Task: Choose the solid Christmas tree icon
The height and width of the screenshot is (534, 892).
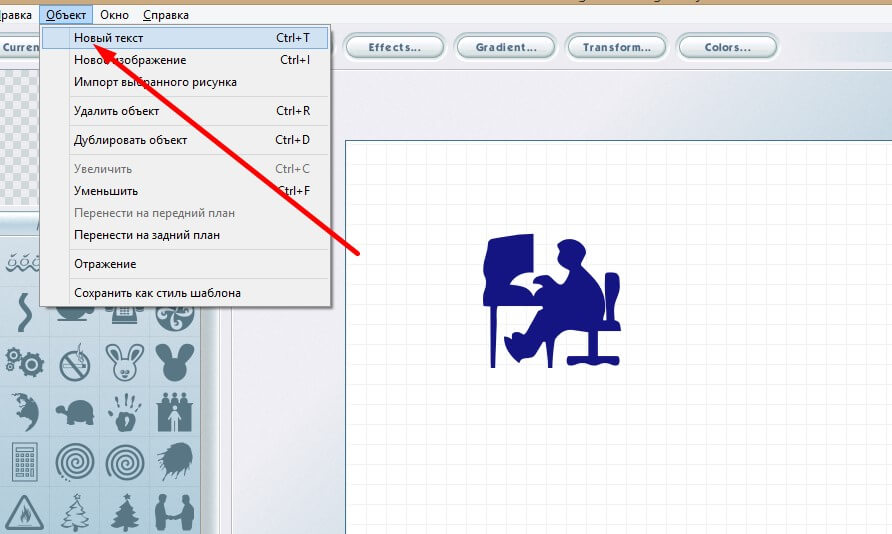Action: [x=125, y=512]
